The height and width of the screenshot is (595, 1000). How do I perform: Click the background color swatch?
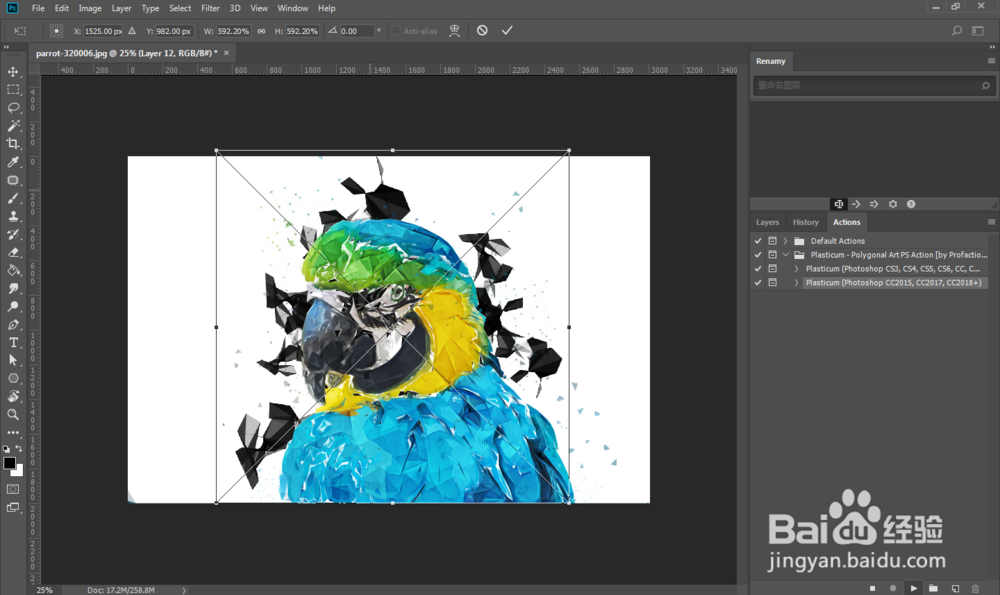[18, 471]
